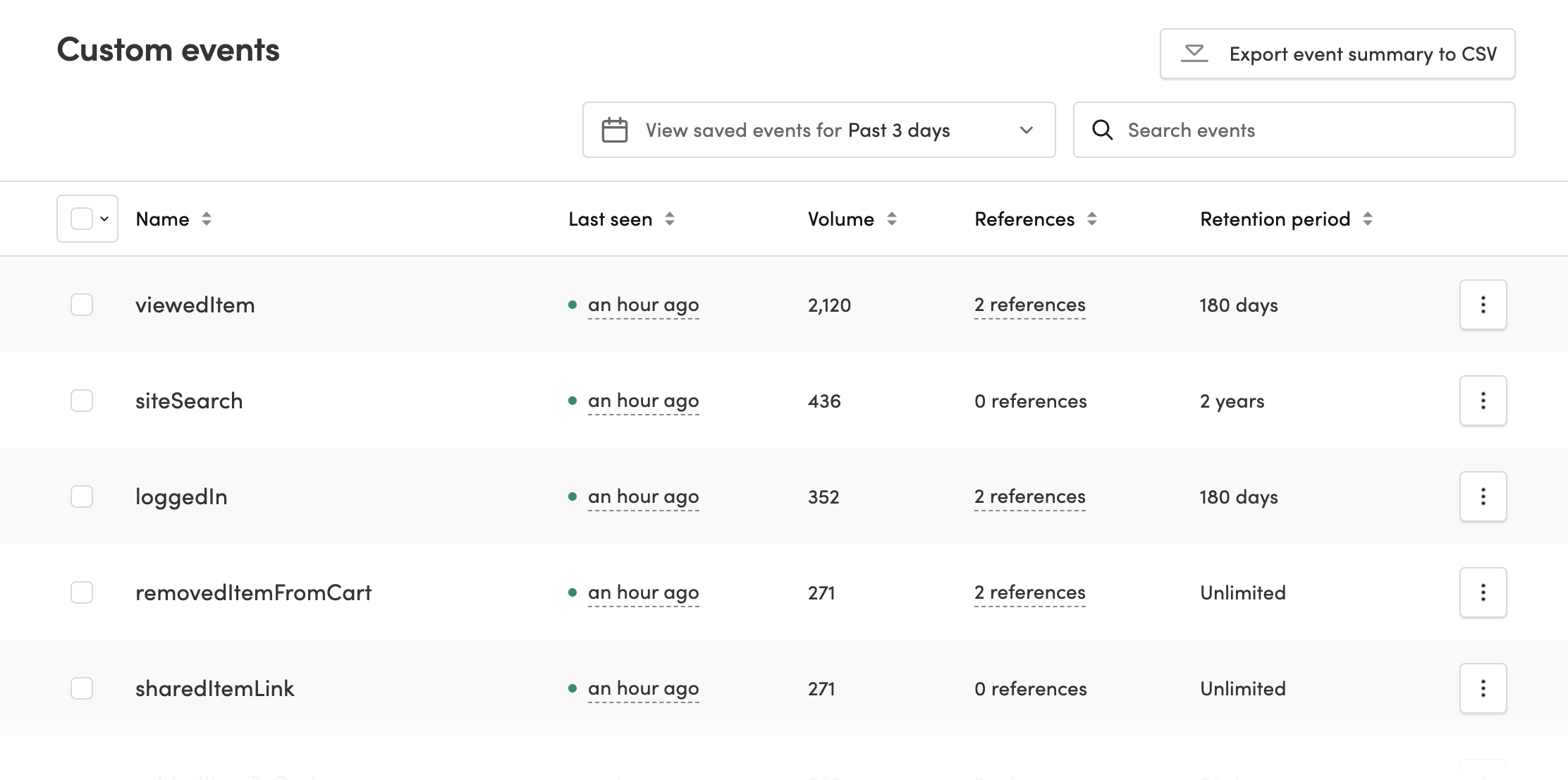Toggle the checkbox for viewedItem row
Viewport: 1568px width, 780px height.
coord(82,304)
